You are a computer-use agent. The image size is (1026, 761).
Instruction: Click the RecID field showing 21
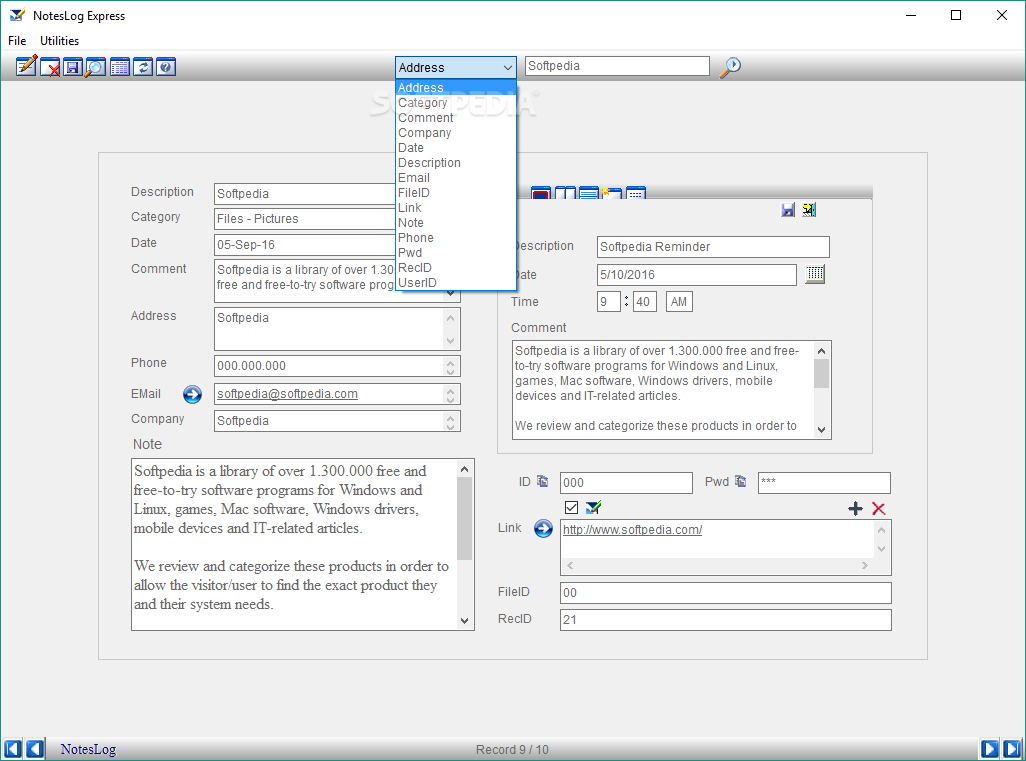point(726,620)
